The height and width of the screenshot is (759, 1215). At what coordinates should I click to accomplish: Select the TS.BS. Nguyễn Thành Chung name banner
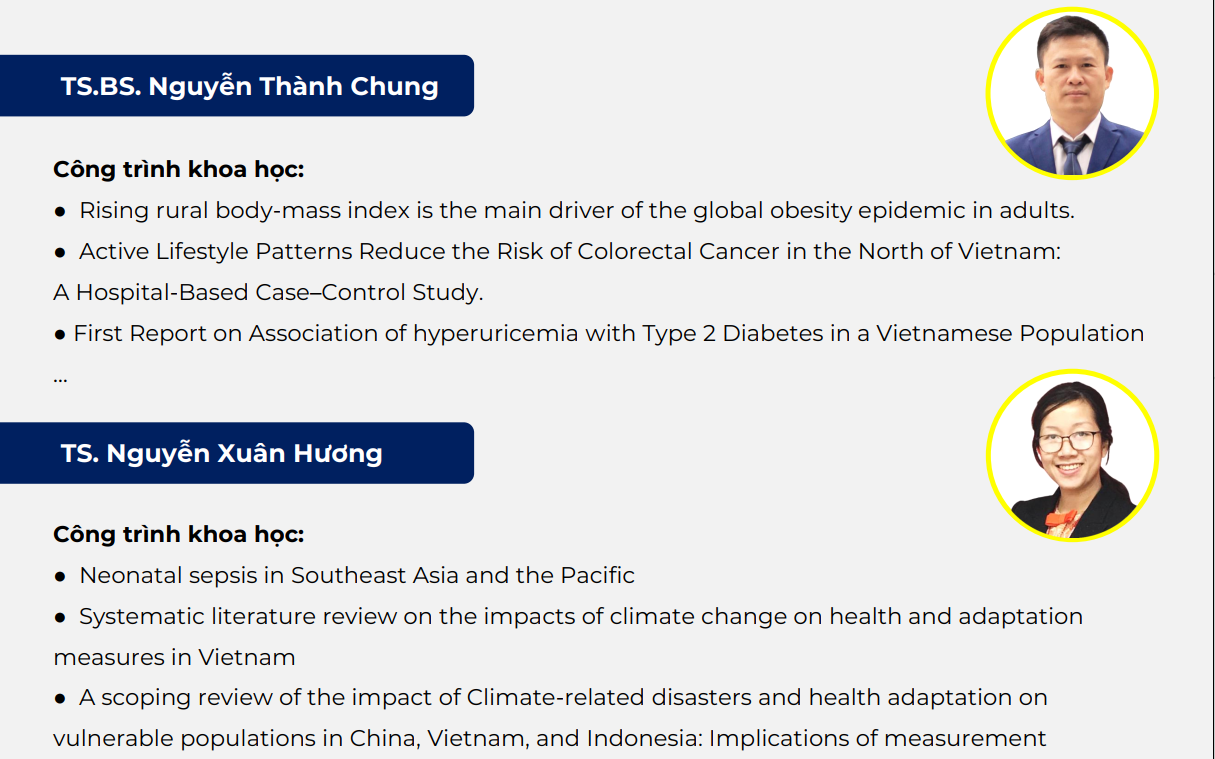click(237, 86)
